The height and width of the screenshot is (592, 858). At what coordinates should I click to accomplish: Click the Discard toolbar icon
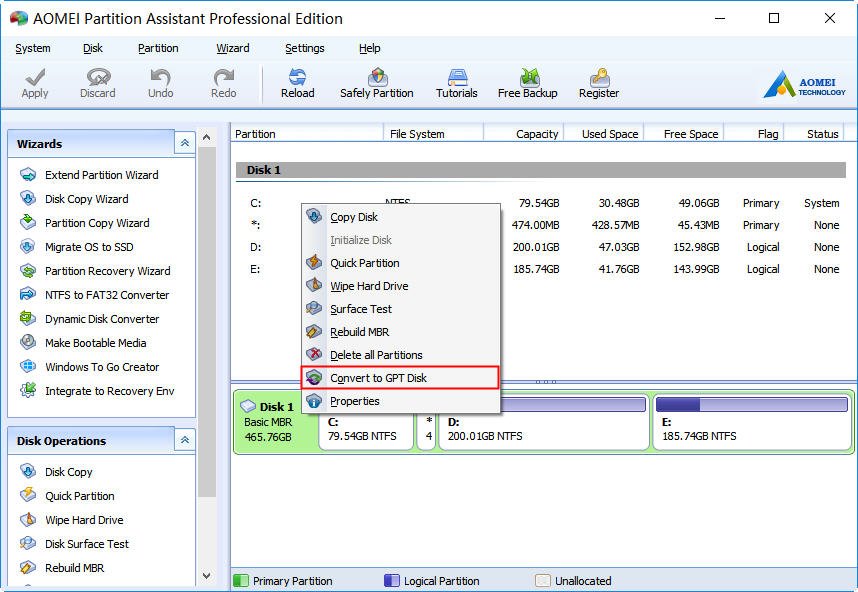click(x=98, y=77)
